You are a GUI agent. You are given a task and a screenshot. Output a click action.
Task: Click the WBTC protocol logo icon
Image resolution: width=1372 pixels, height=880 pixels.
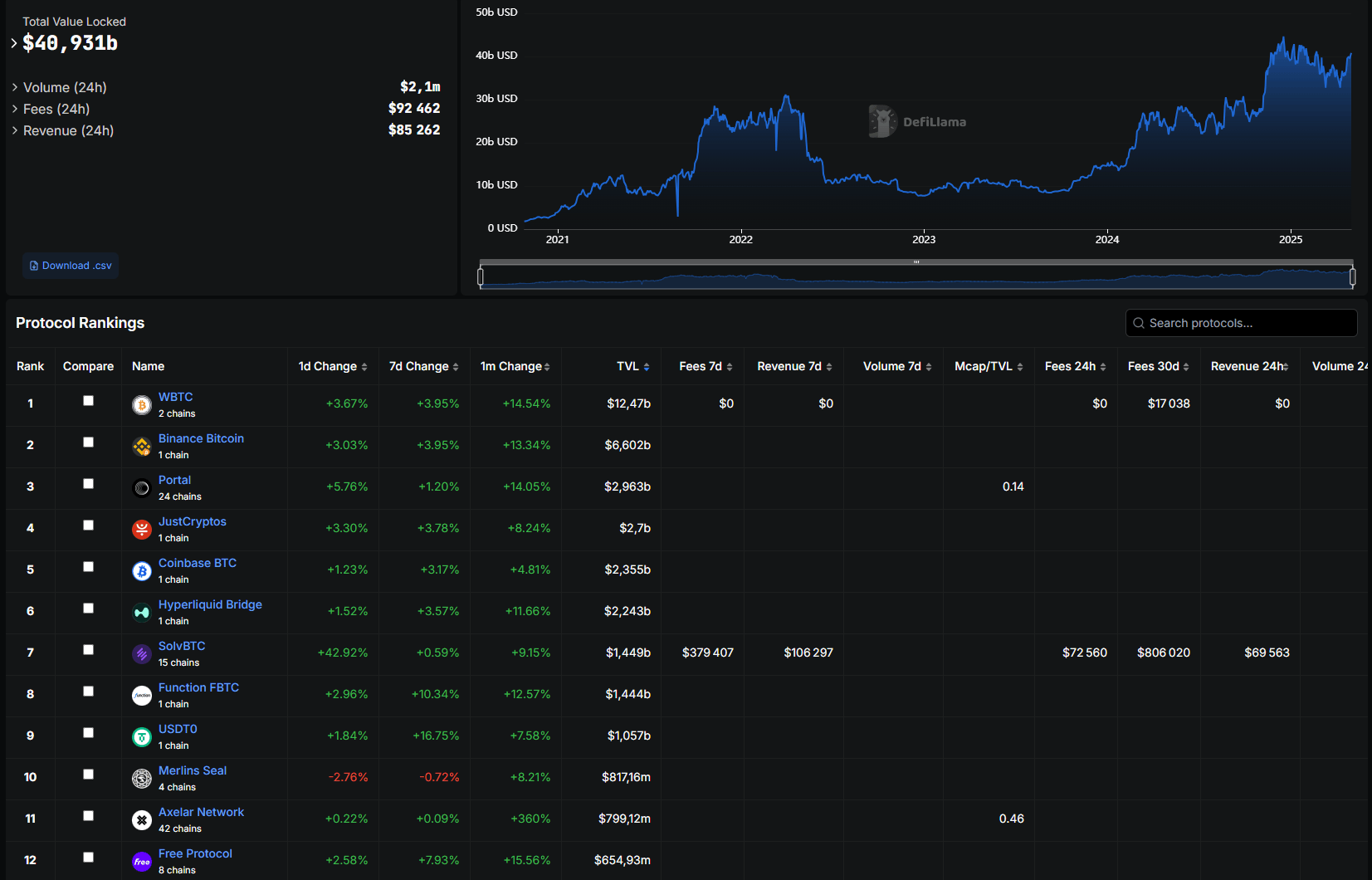point(142,405)
